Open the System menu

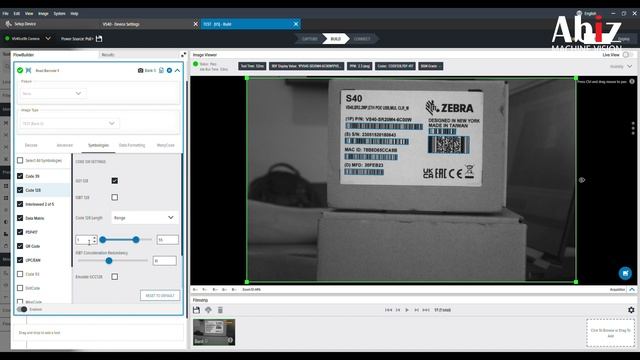click(60, 13)
